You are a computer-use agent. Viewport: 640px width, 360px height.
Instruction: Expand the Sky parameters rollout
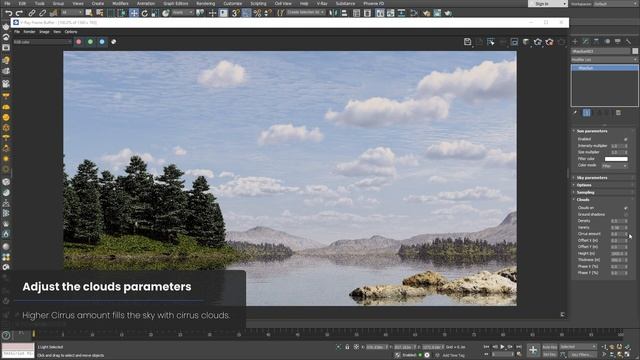tap(592, 178)
